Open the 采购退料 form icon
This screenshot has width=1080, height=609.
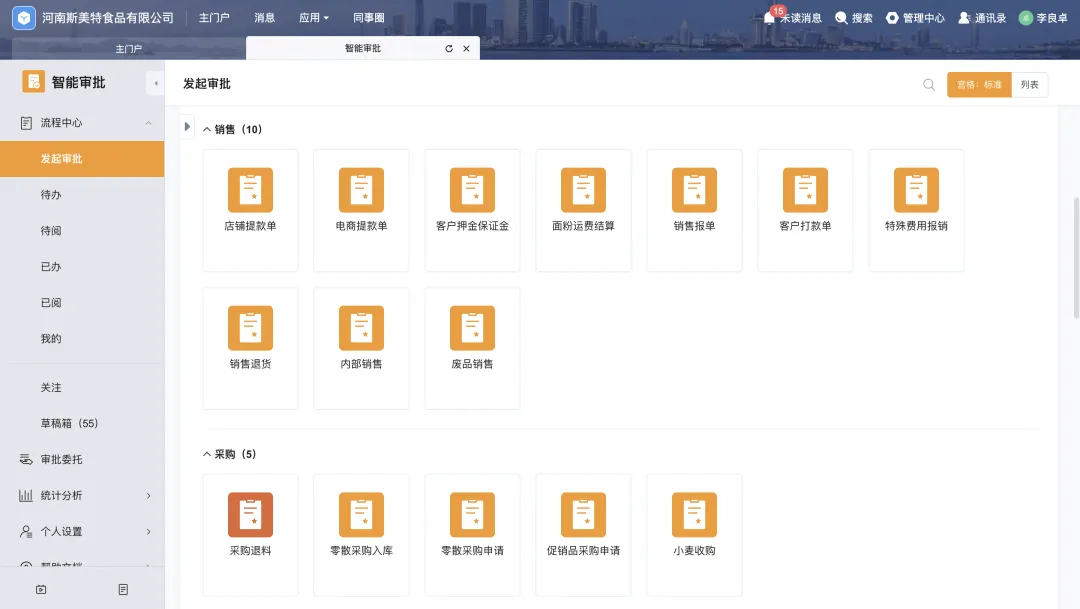tap(250, 514)
